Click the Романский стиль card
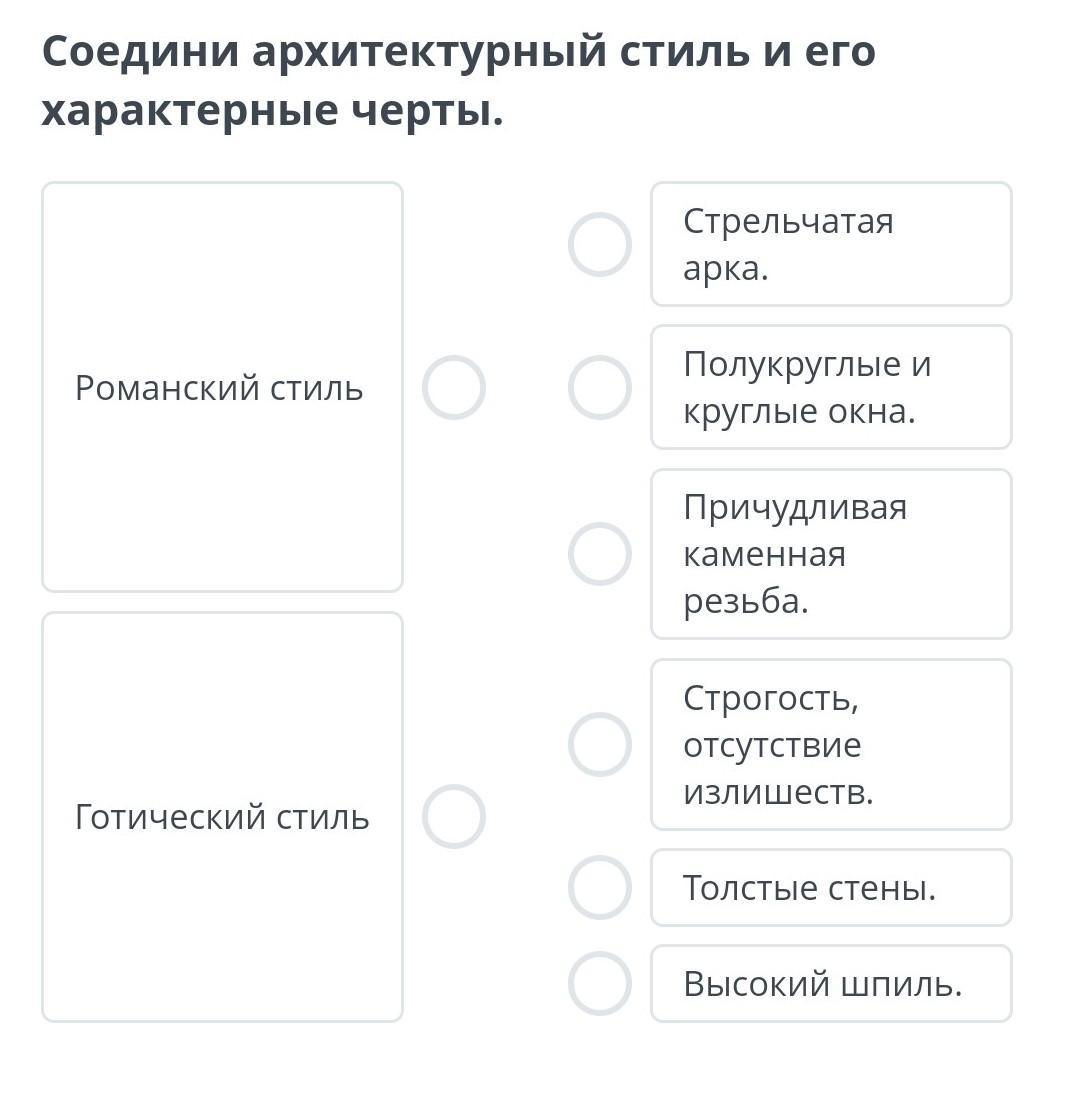The image size is (1067, 1099). [221, 387]
